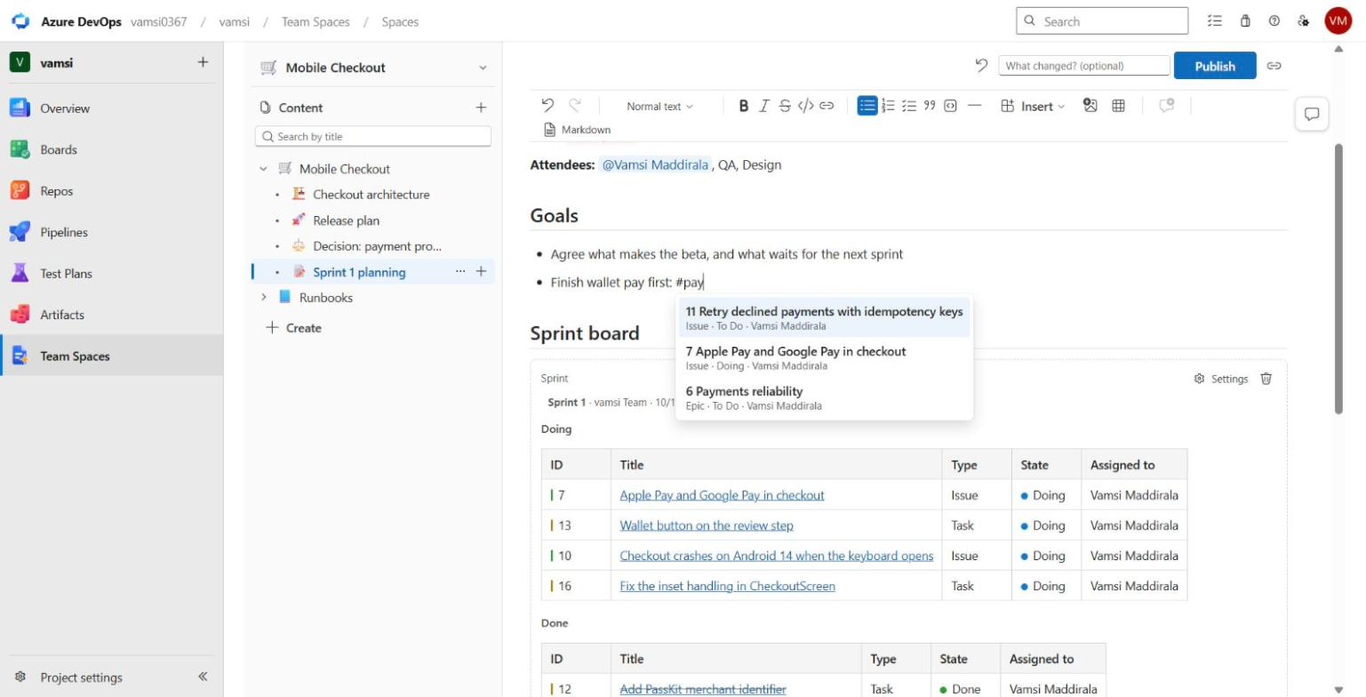
Task: Apply block quote formatting
Action: pos(930,106)
